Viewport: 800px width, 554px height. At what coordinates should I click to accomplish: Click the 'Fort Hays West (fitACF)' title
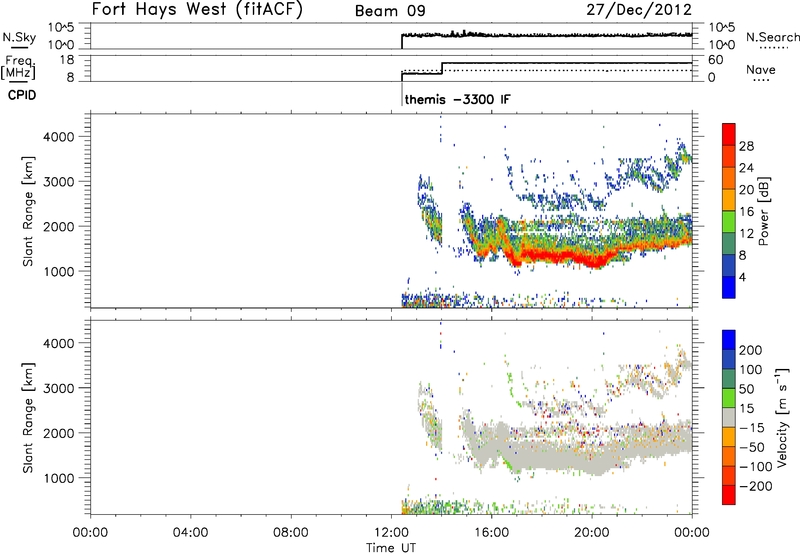(197, 10)
